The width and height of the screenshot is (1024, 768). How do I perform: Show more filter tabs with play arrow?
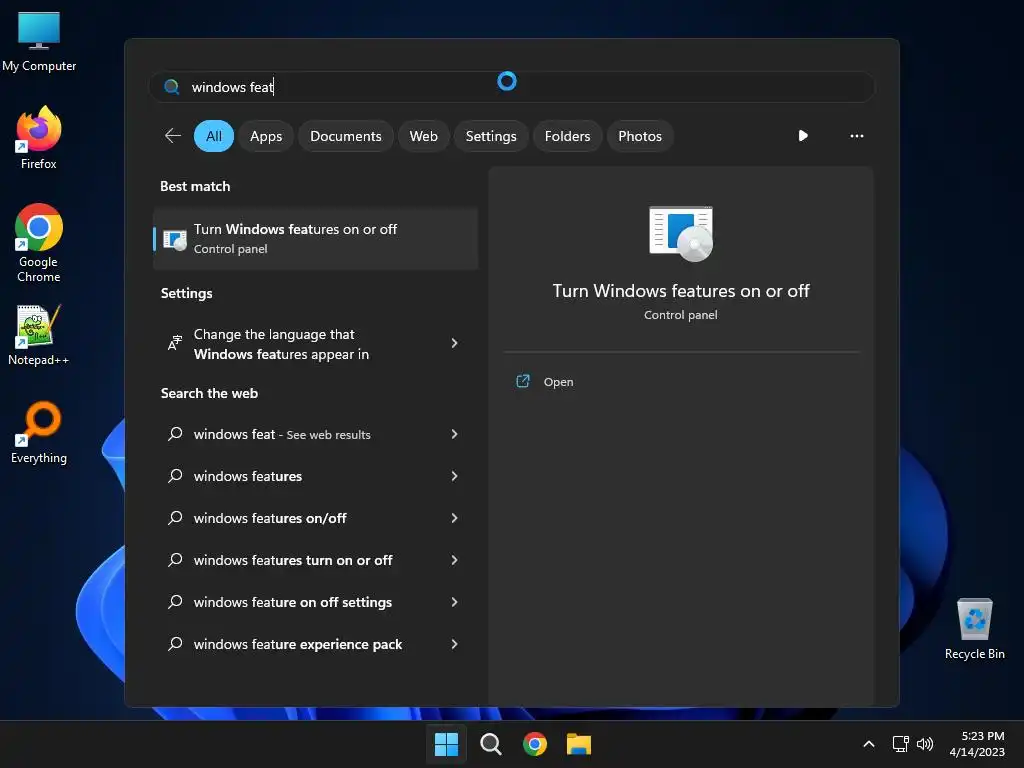pos(803,136)
